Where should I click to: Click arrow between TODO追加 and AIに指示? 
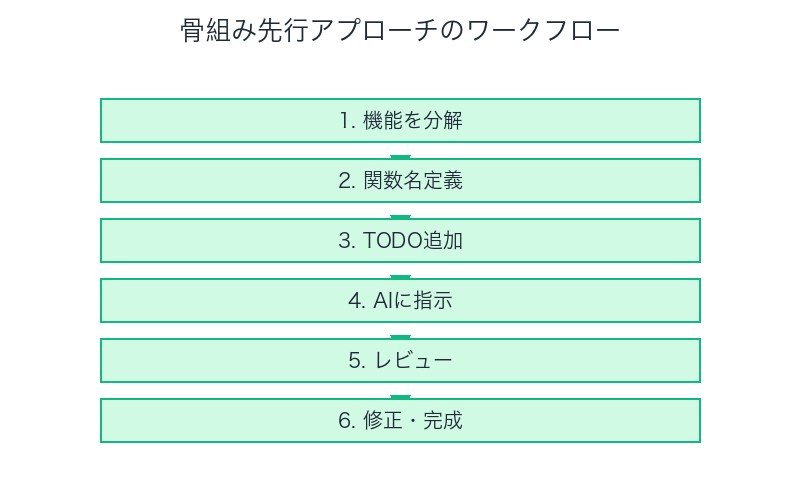400,276
